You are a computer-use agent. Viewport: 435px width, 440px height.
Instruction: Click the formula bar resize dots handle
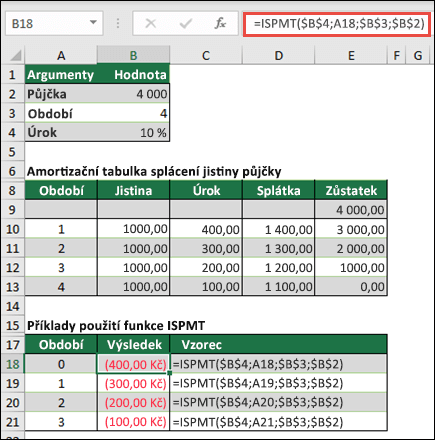click(x=118, y=23)
